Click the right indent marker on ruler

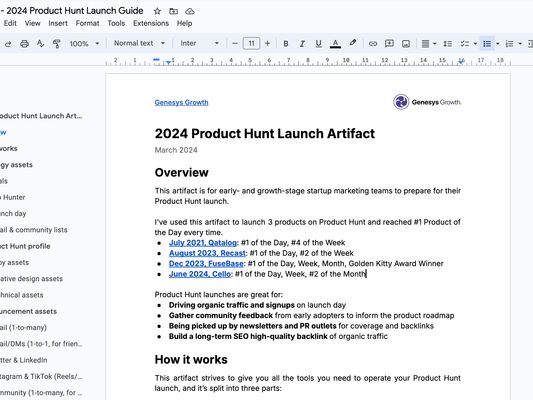pos(461,61)
